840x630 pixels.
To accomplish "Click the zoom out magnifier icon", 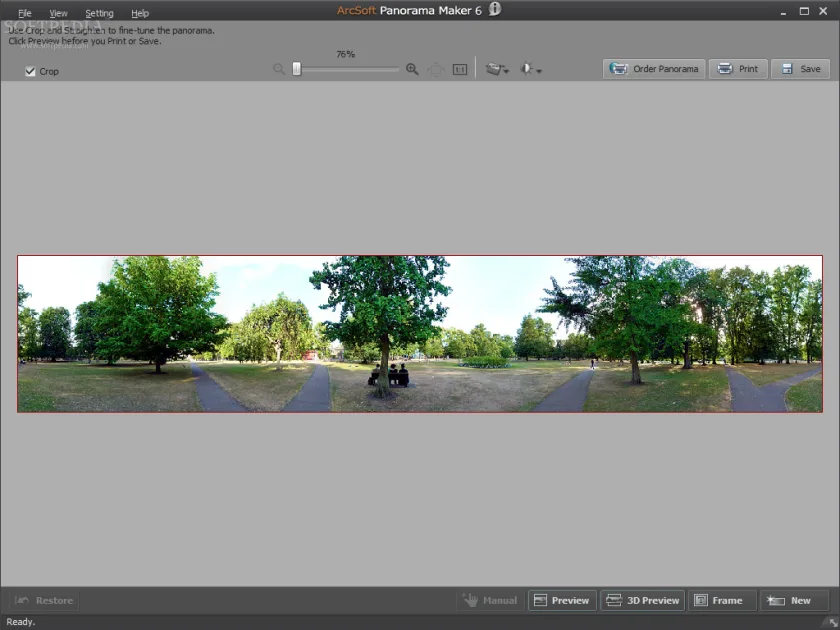I will [279, 69].
